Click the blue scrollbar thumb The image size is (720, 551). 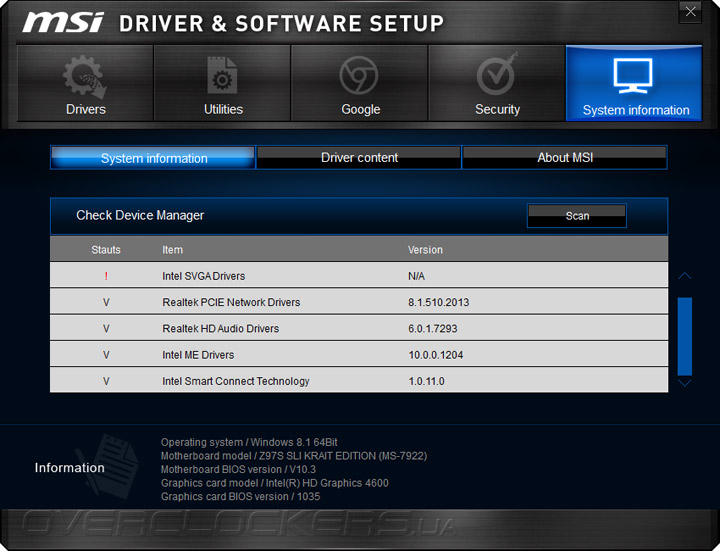685,336
